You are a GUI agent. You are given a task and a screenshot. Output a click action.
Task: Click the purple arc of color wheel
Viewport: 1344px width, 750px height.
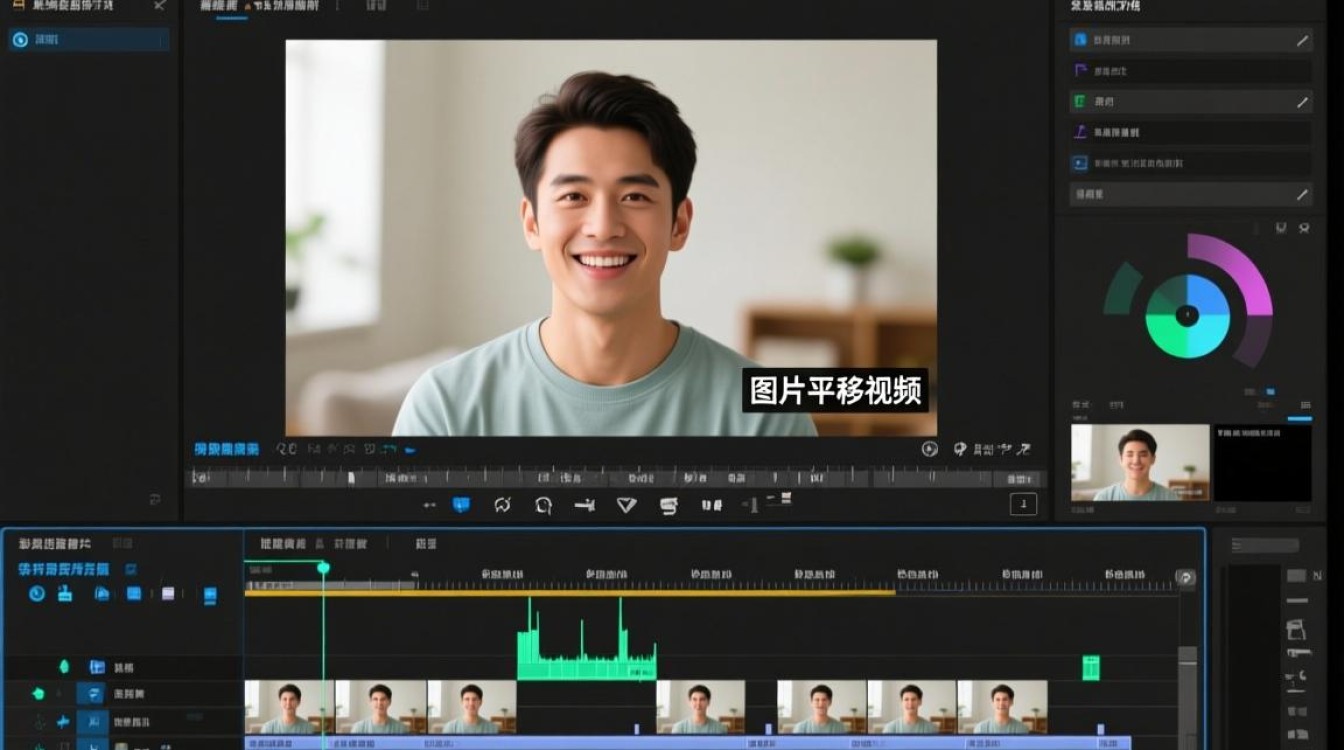point(1243,267)
